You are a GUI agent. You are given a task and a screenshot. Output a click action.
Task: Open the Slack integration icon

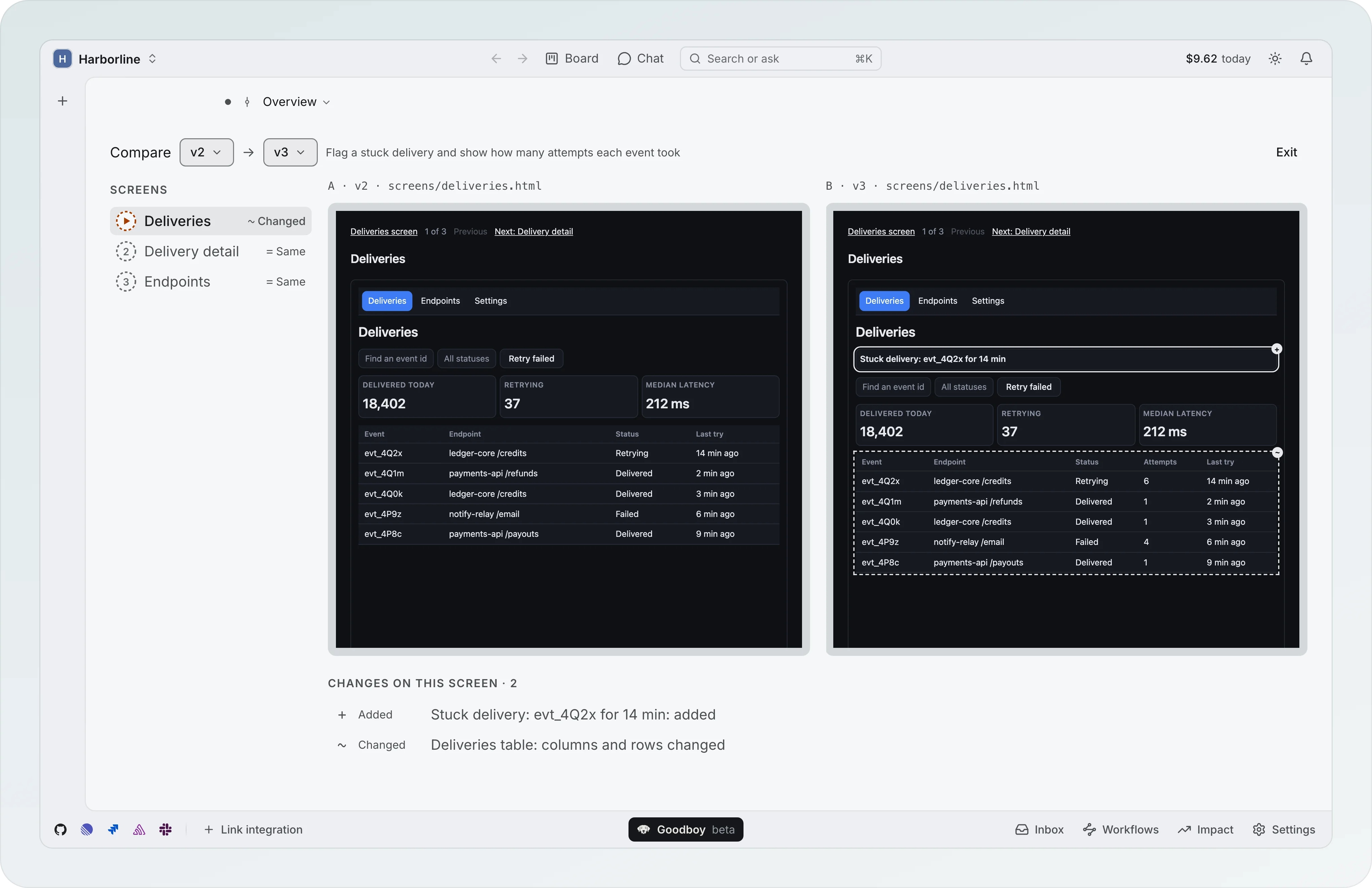[165, 829]
